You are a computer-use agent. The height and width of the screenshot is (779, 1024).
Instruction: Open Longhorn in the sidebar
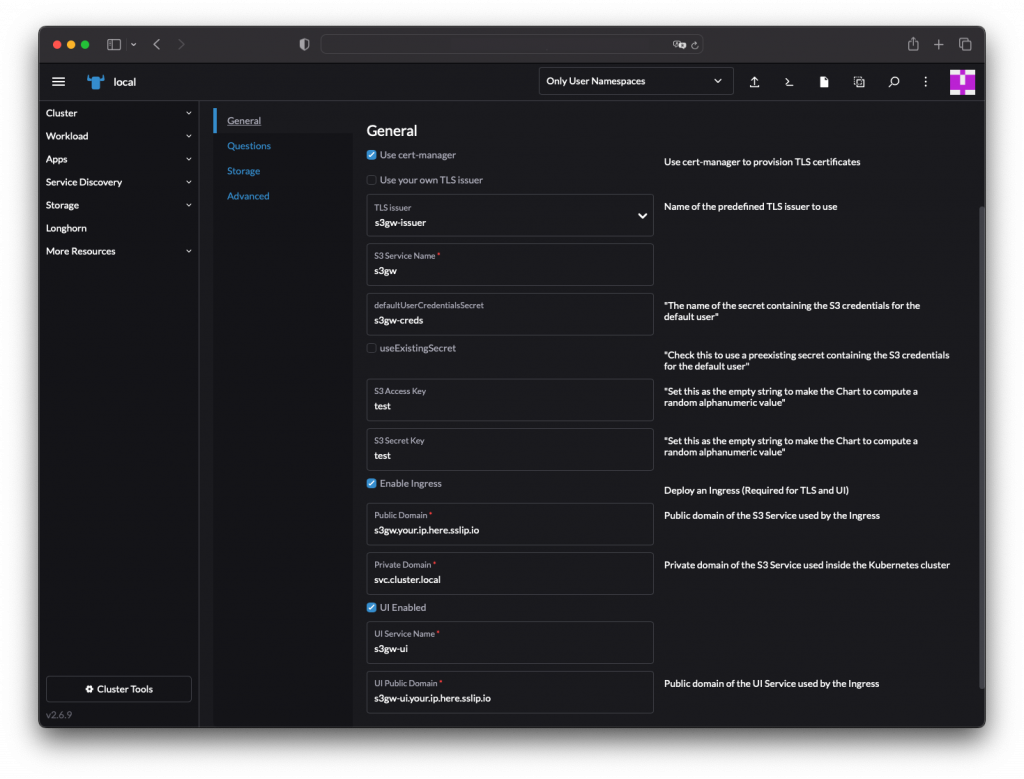(66, 228)
